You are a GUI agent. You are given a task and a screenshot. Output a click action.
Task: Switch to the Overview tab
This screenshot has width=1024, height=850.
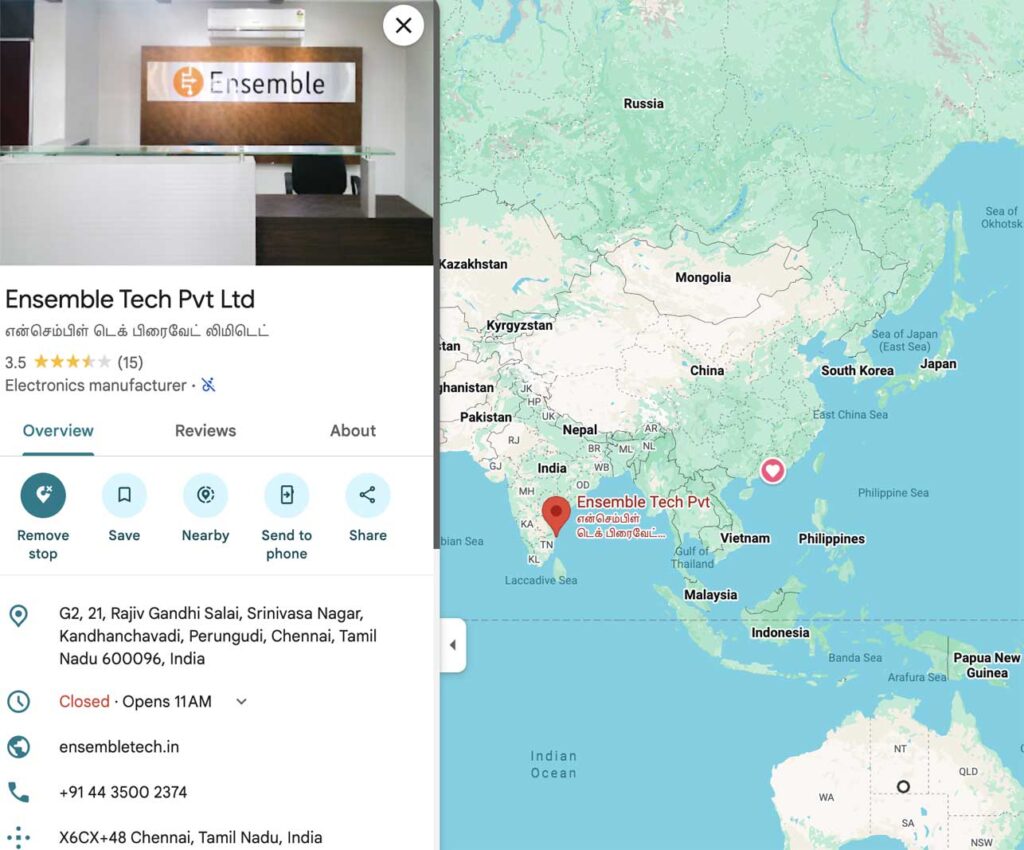58,431
